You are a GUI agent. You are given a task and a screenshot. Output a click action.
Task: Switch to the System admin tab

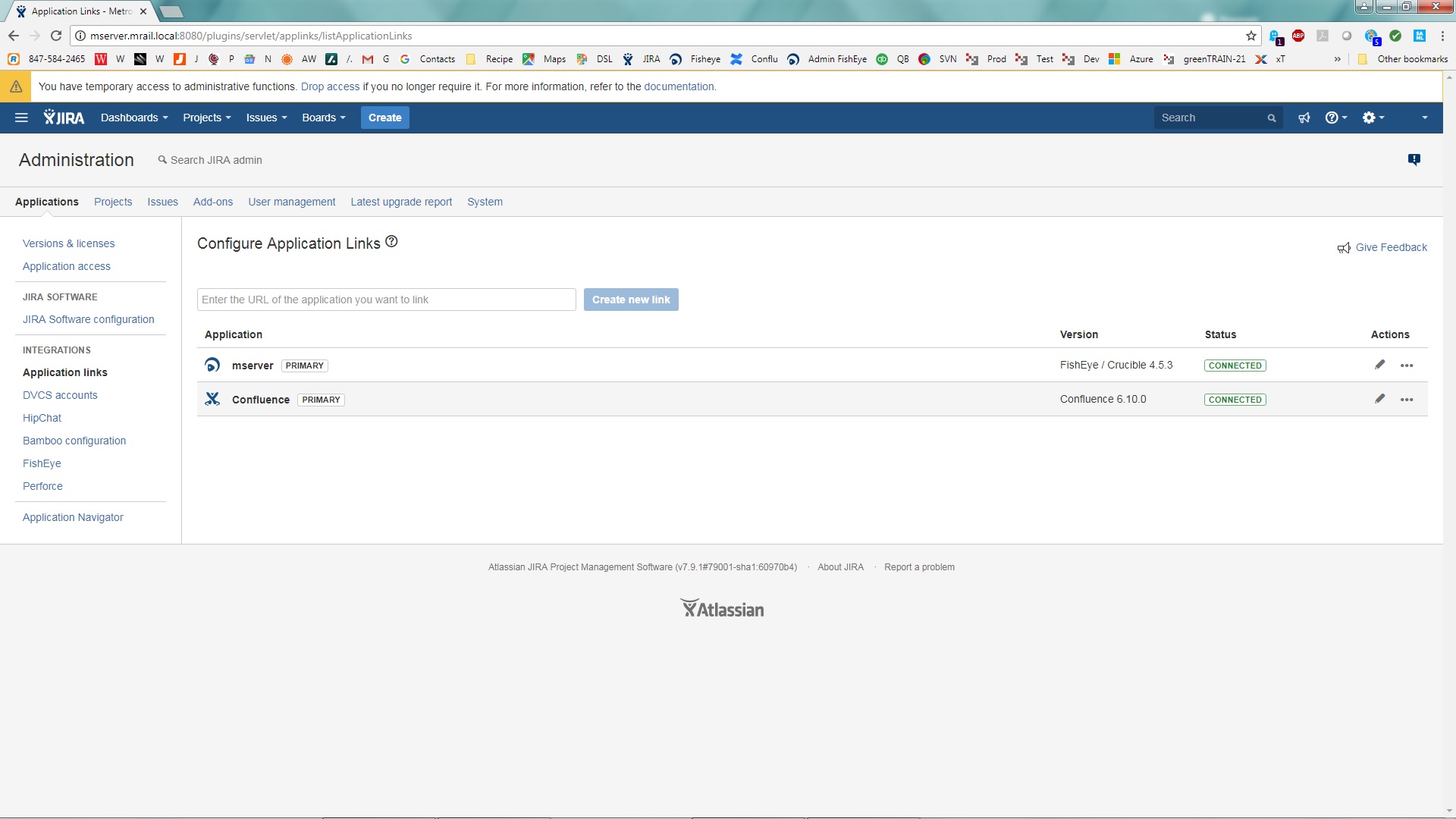click(485, 202)
